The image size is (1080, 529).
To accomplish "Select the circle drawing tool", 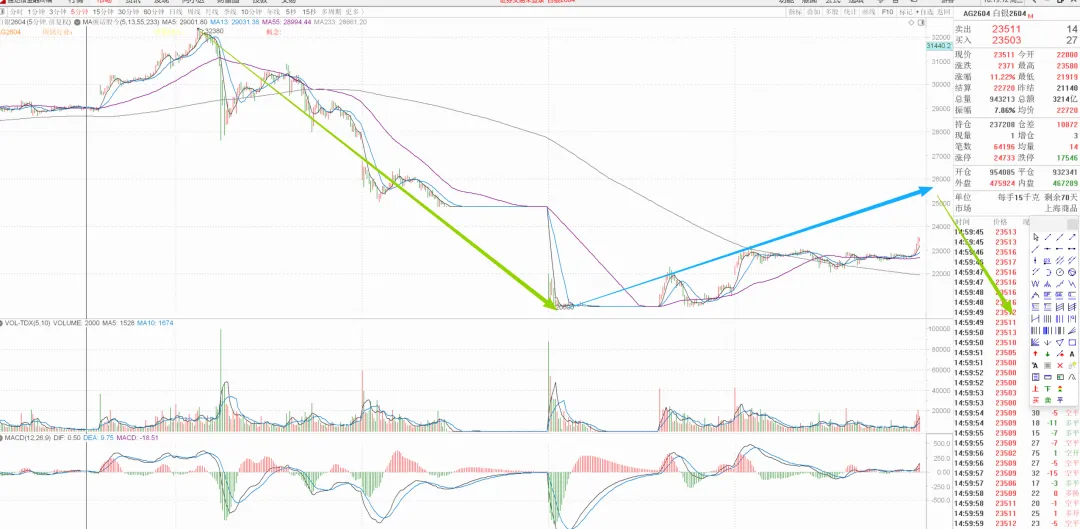I will 1059,272.
